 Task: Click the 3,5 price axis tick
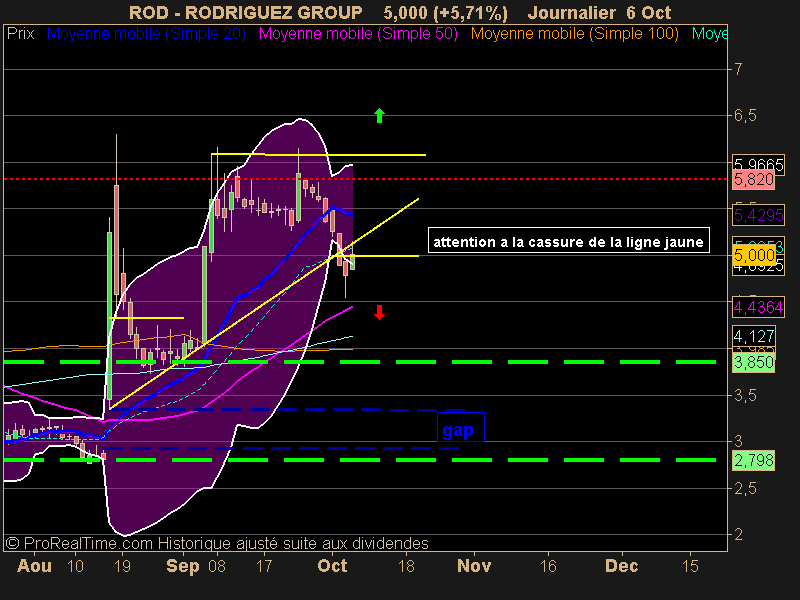[745, 395]
